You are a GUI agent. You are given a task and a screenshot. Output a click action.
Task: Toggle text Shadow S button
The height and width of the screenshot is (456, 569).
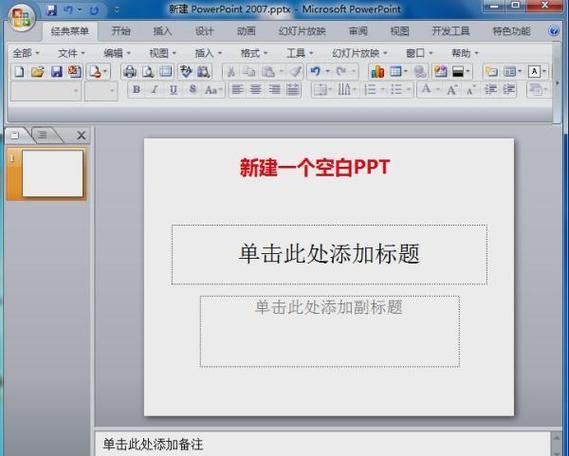click(x=193, y=90)
